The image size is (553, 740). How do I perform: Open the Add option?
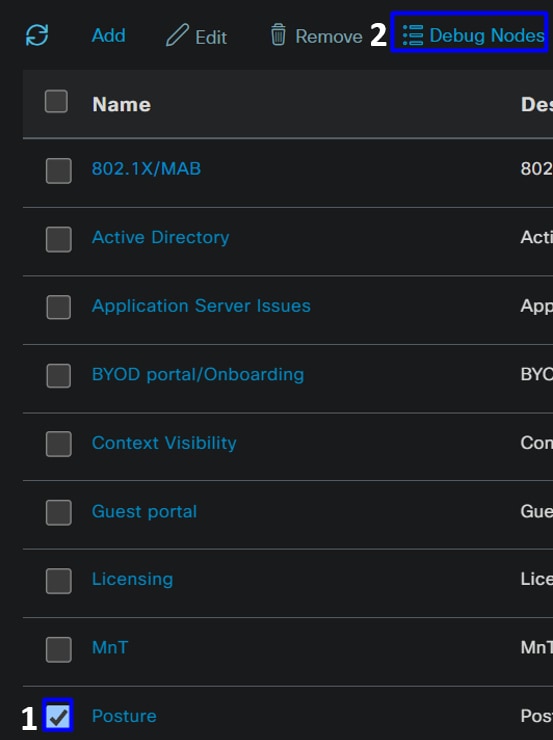click(x=109, y=35)
